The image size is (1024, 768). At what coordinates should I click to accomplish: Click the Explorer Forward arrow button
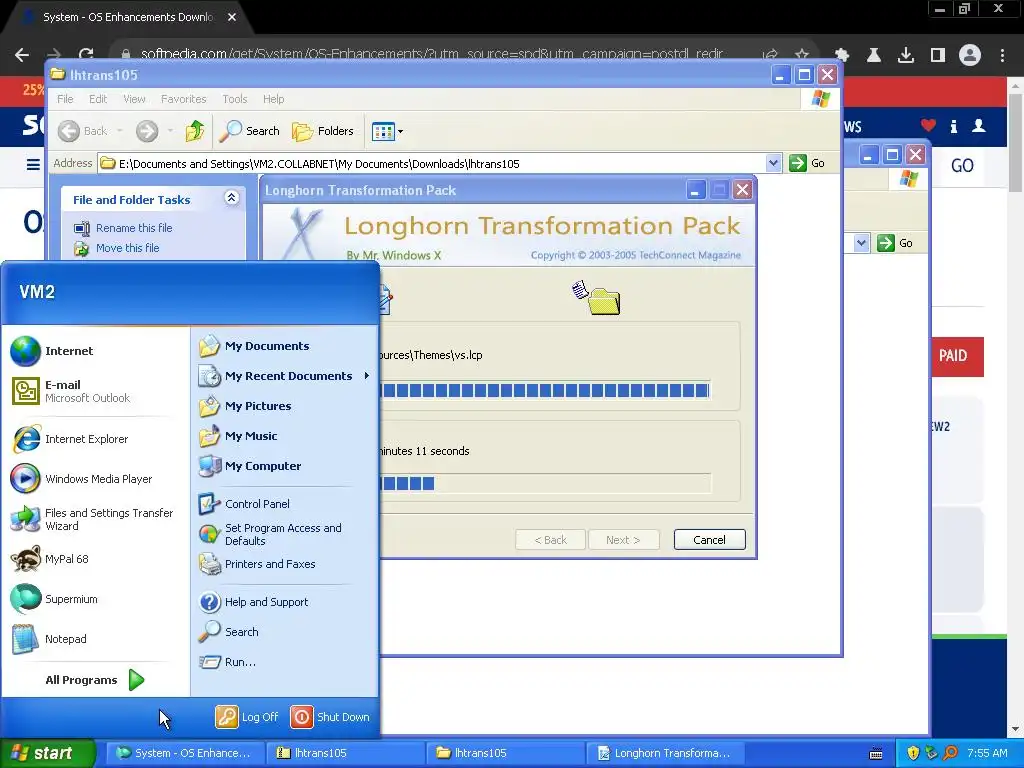147,131
